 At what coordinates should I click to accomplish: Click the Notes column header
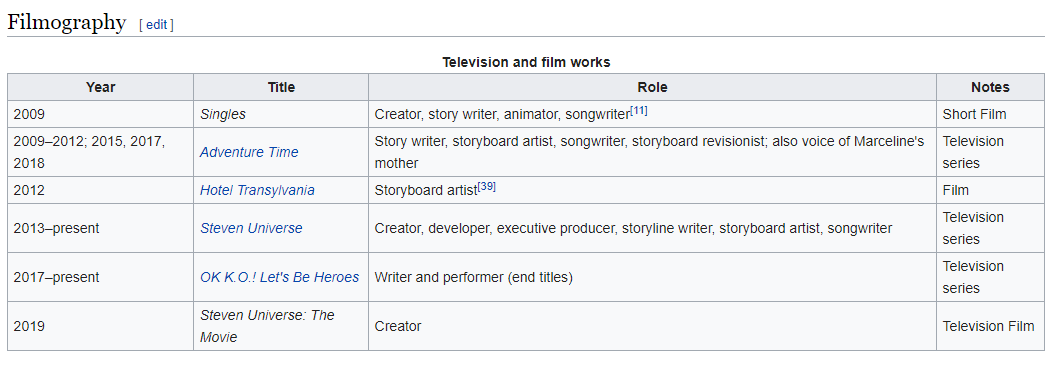990,87
